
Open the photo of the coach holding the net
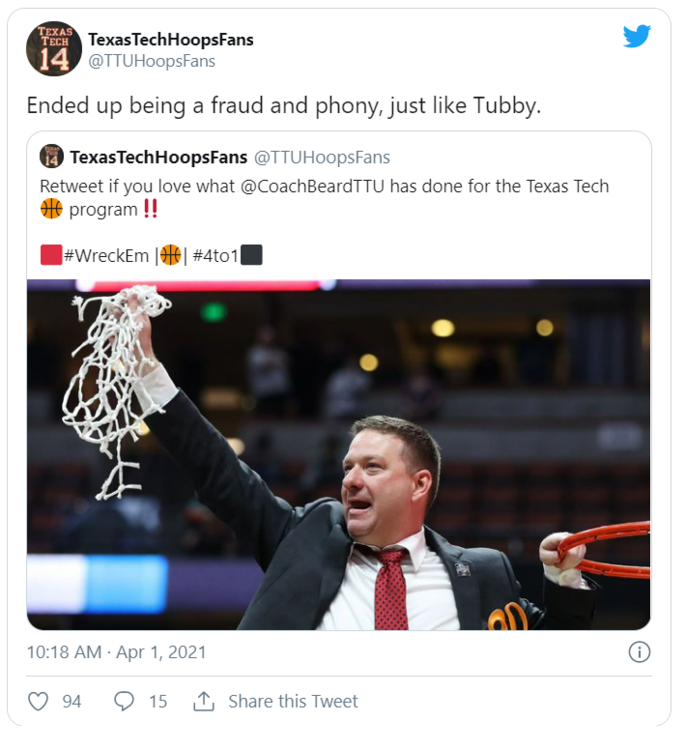pos(338,454)
